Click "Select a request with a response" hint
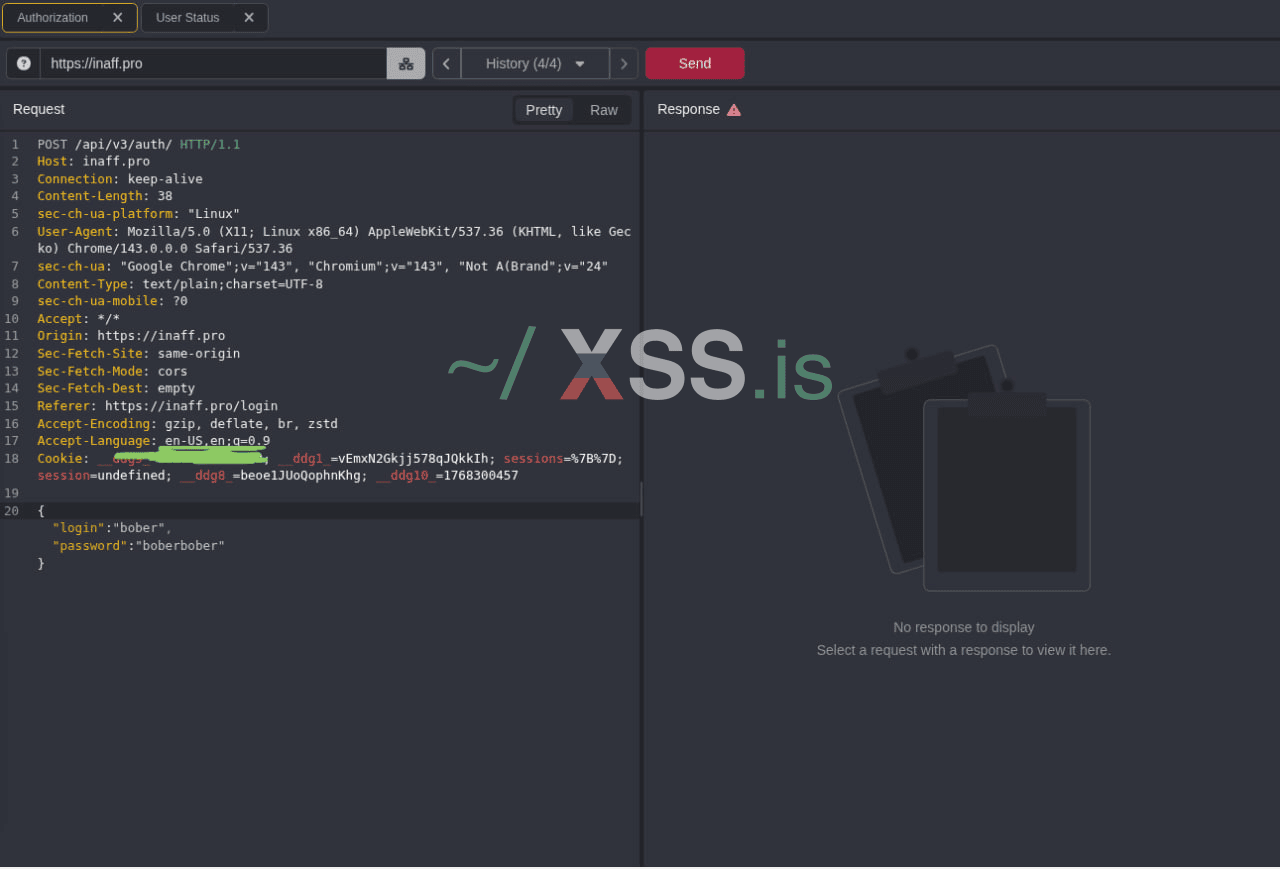The image size is (1280, 869). (964, 650)
